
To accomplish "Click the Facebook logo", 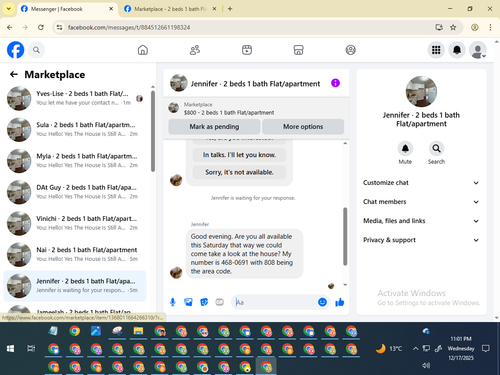I will [x=15, y=50].
